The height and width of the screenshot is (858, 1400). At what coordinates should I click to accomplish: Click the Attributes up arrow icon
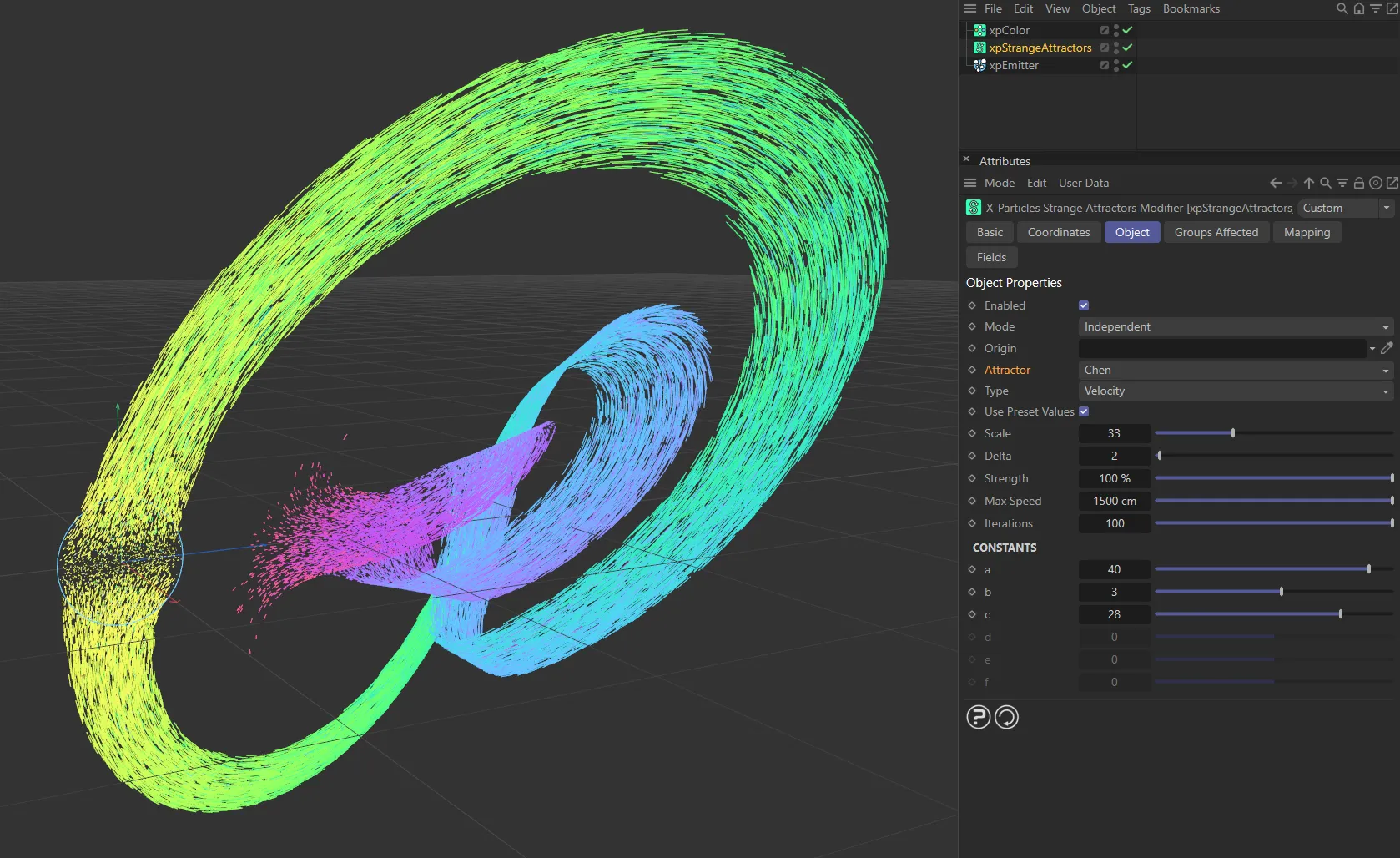pyautogui.click(x=1308, y=183)
